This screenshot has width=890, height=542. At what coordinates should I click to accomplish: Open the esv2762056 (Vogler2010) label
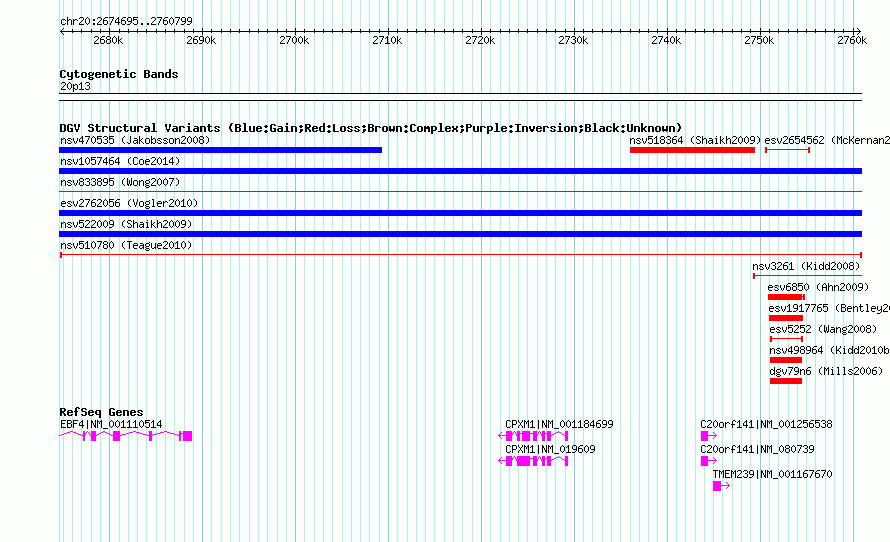tap(129, 203)
